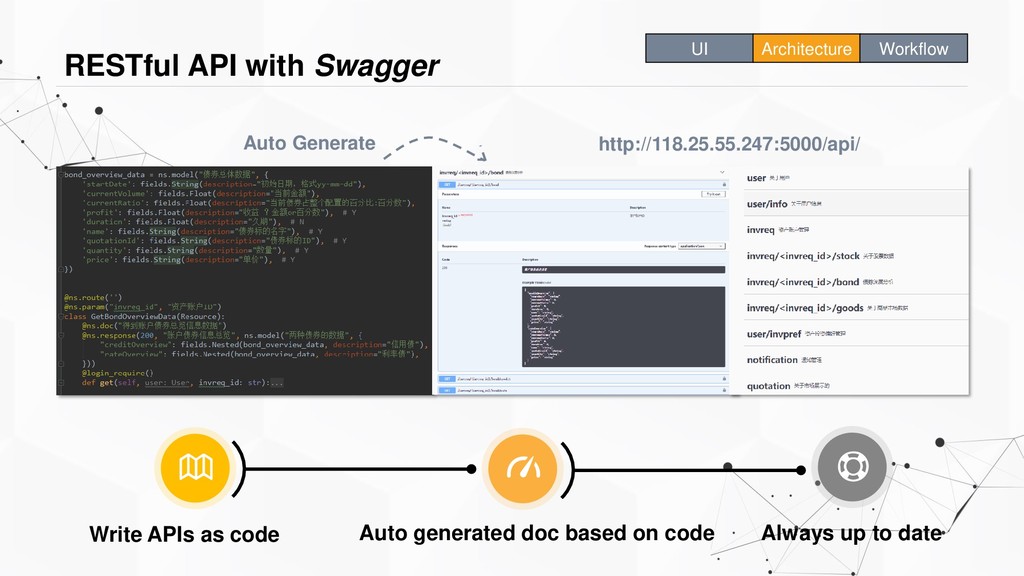Click the orange speedometer gauge icon
This screenshot has width=1024, height=576.
coord(522,468)
